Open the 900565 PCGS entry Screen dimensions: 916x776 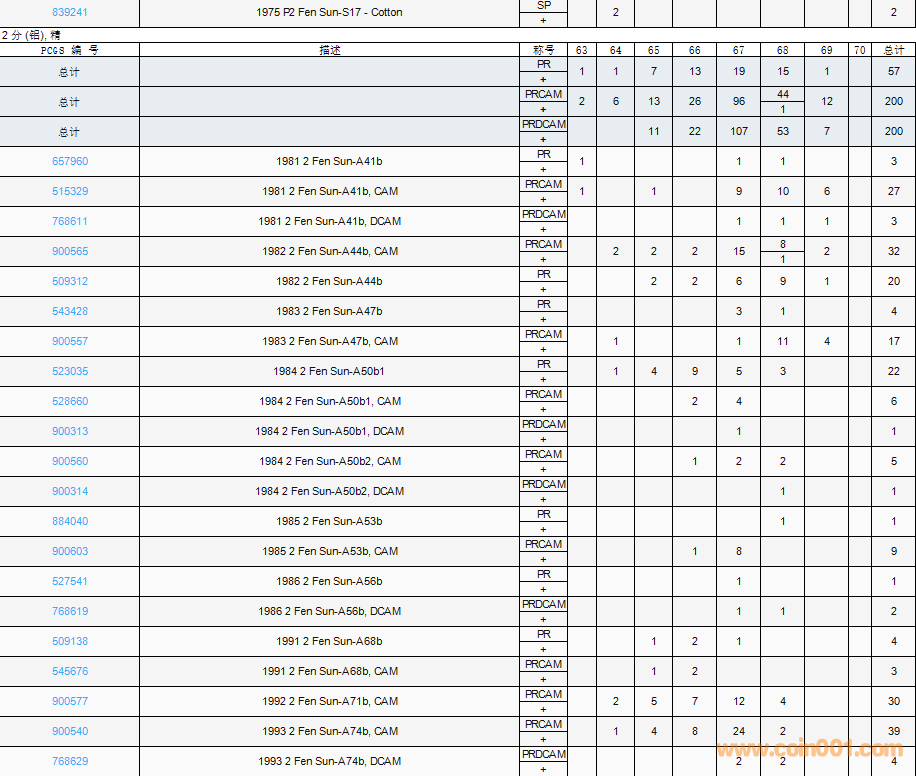click(69, 251)
